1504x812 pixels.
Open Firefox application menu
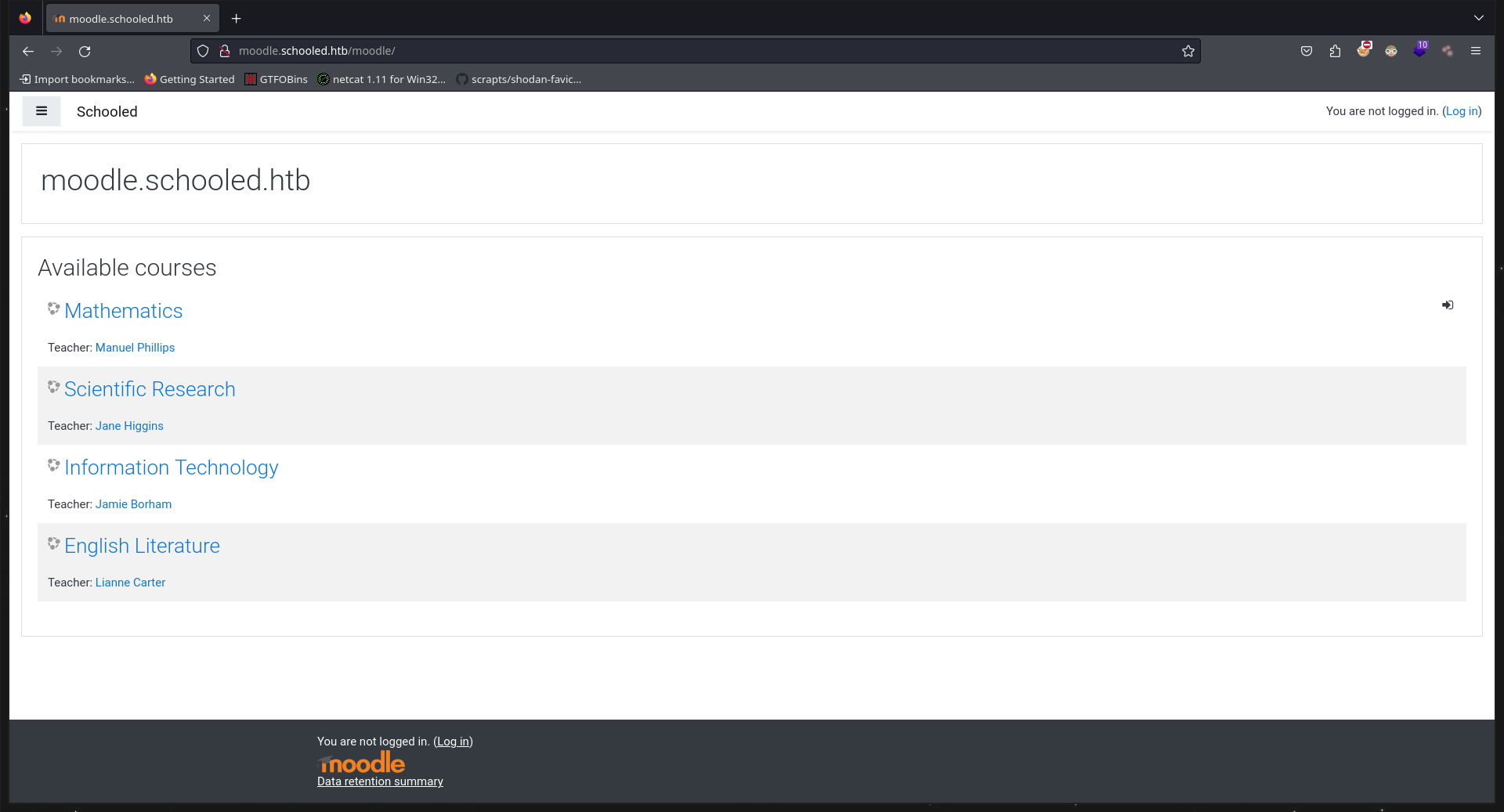tap(1476, 51)
